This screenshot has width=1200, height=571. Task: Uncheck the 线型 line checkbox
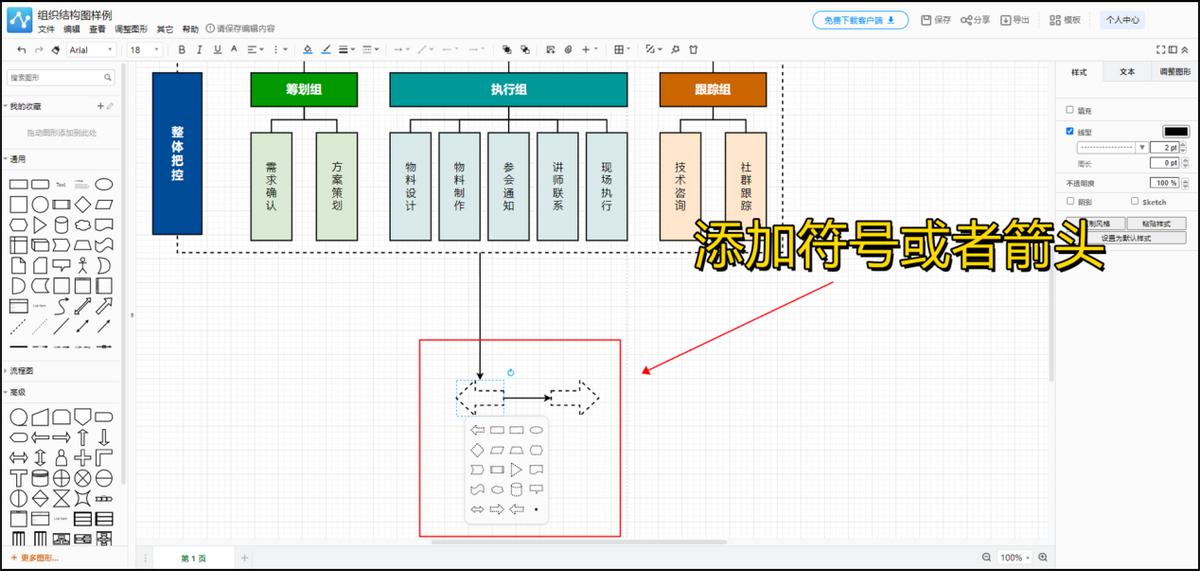click(x=1070, y=131)
